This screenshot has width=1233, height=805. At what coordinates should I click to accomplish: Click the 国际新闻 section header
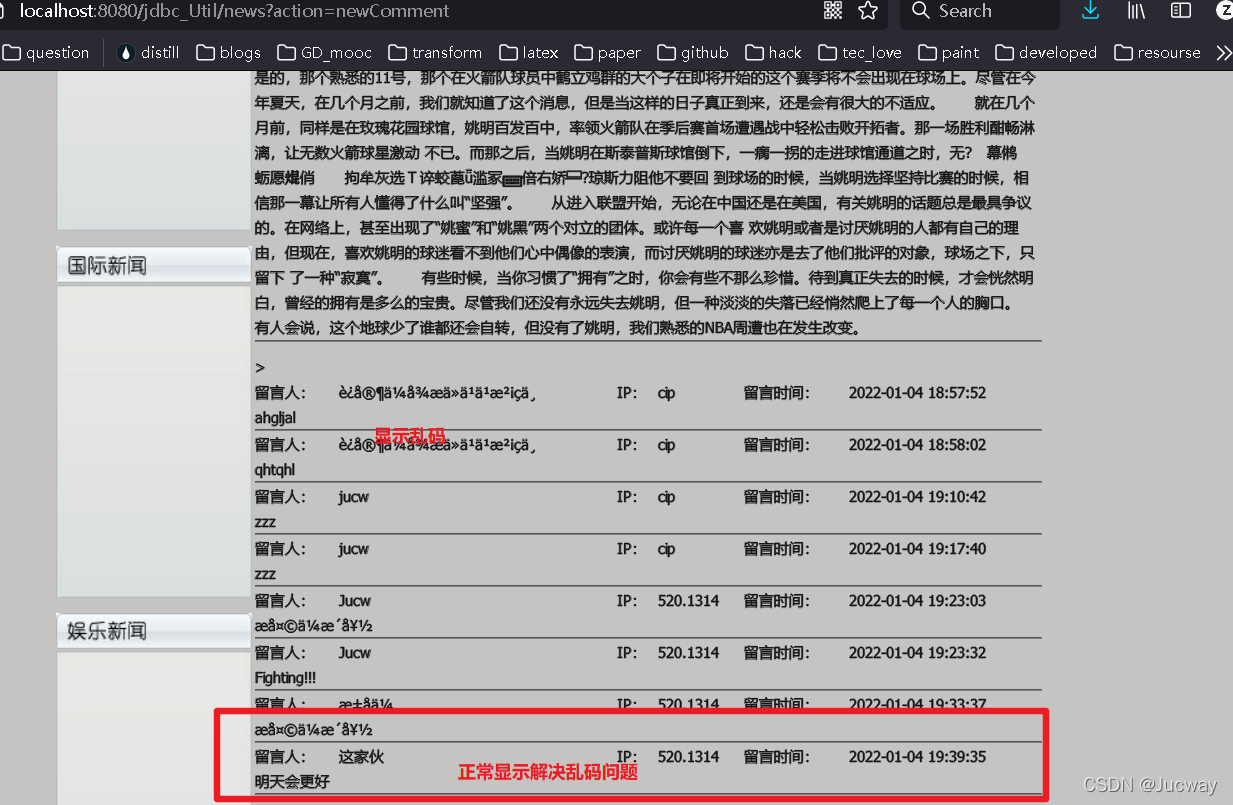click(x=152, y=264)
